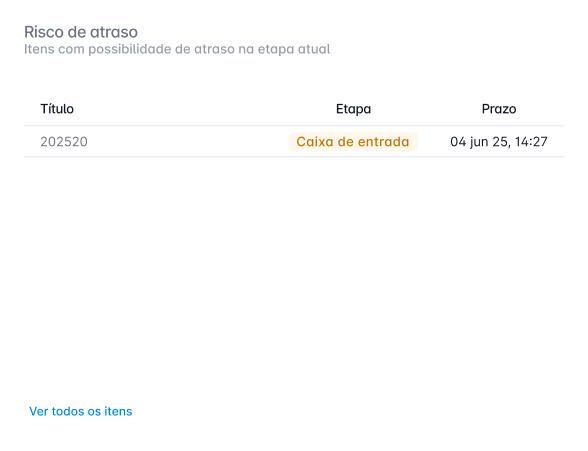Image resolution: width=588 pixels, height=451 pixels.
Task: Click the word 'itens' in the bottom link
Action: tap(118, 411)
